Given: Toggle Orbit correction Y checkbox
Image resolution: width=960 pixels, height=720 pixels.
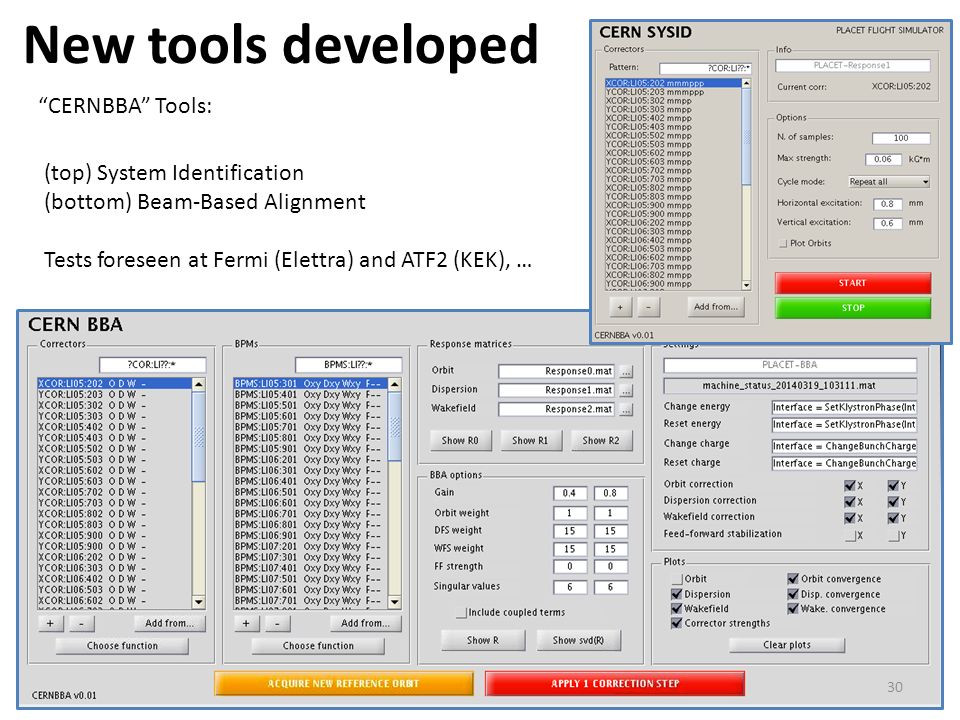Looking at the screenshot, I should (893, 486).
